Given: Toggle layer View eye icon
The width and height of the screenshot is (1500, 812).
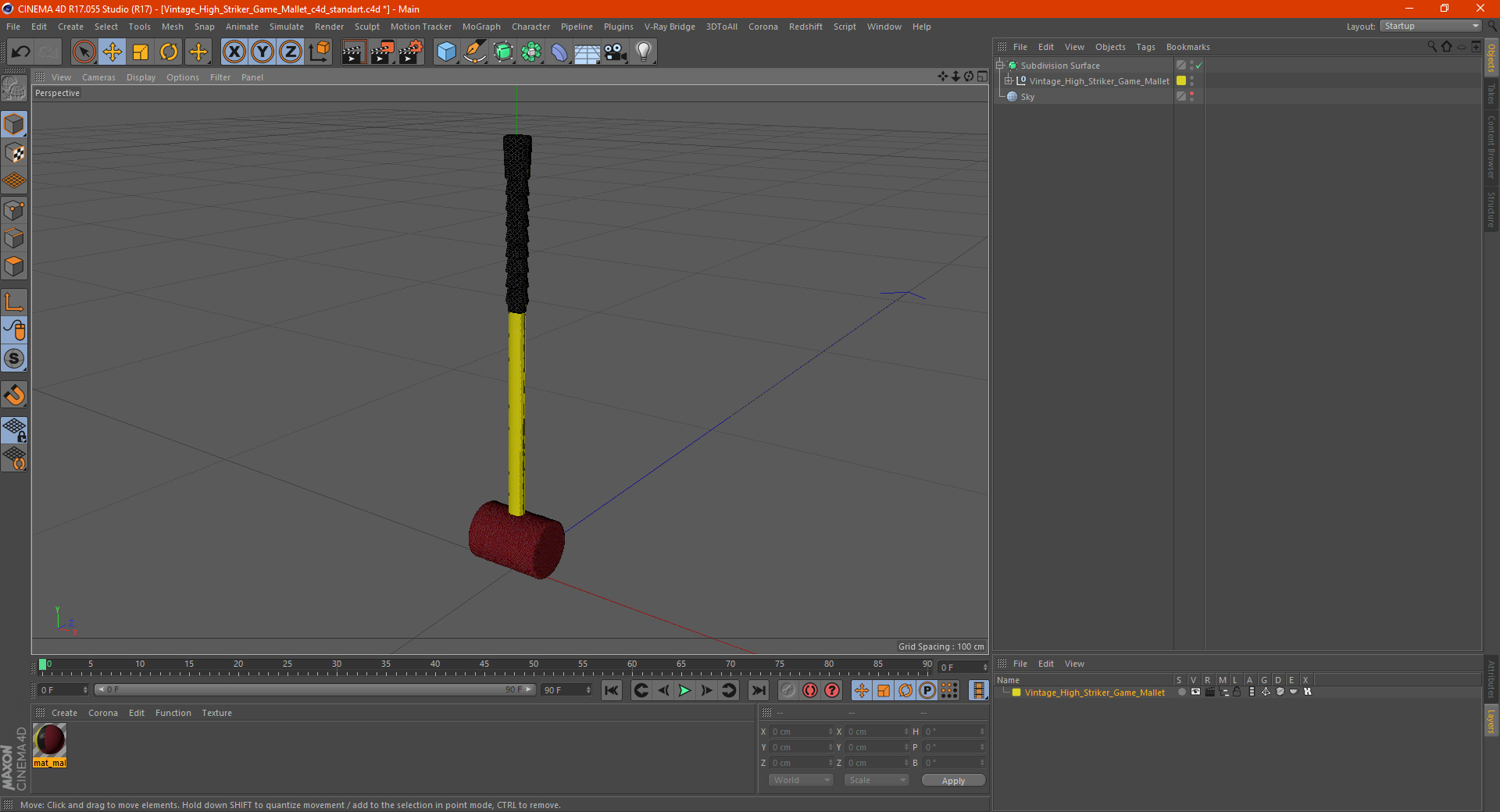Looking at the screenshot, I should (1195, 692).
